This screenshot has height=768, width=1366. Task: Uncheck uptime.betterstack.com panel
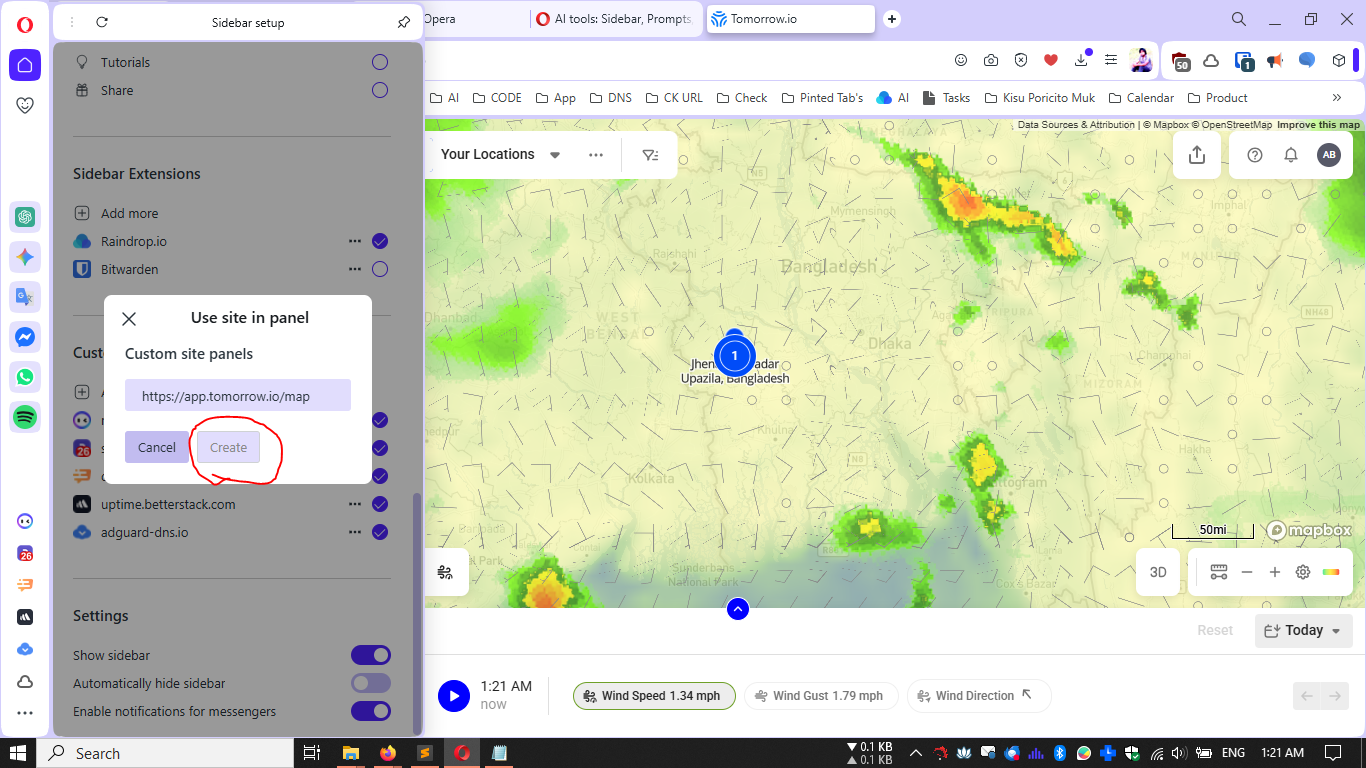tap(380, 504)
